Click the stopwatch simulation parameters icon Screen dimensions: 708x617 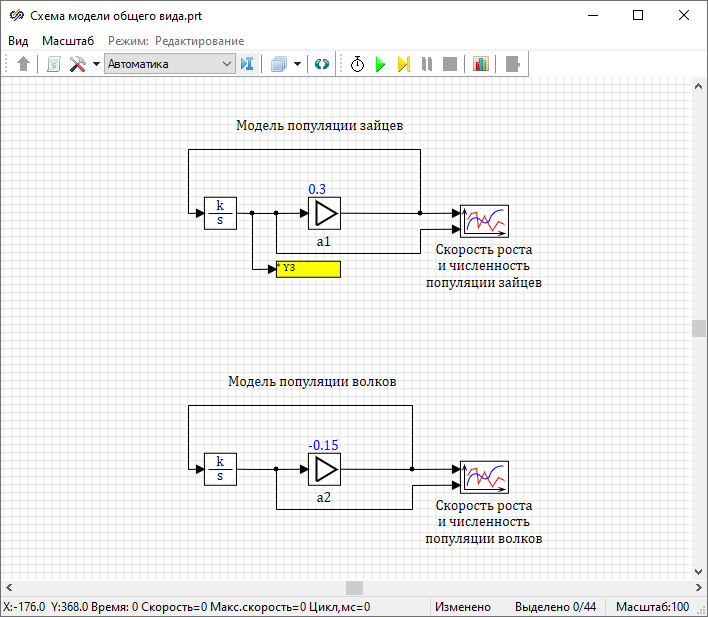pyautogui.click(x=357, y=64)
